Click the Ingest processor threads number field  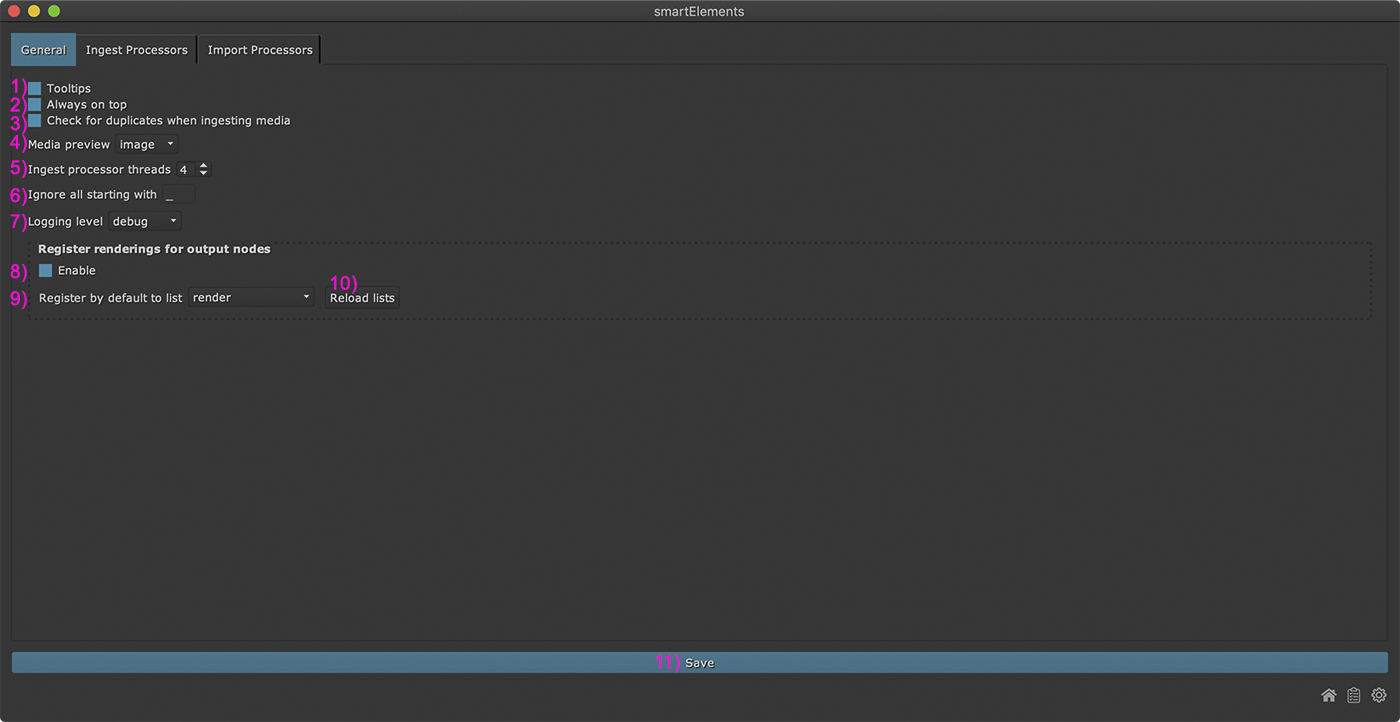coord(185,170)
